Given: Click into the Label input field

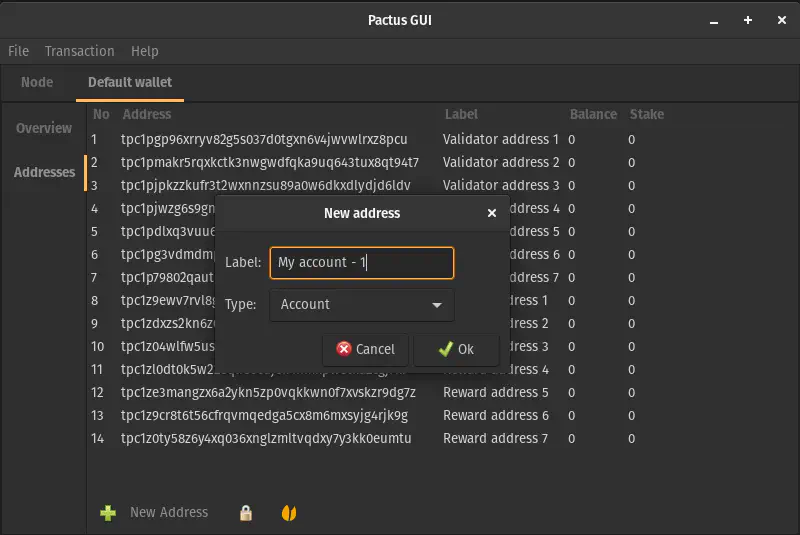Looking at the screenshot, I should pos(362,263).
